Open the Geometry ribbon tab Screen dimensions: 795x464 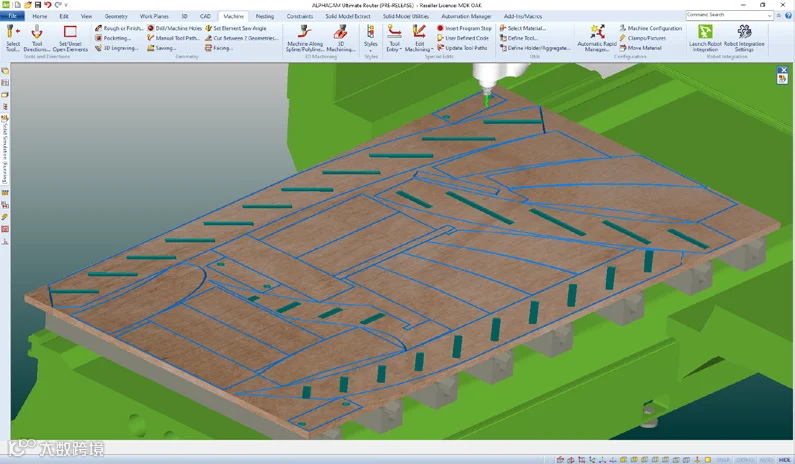(116, 16)
